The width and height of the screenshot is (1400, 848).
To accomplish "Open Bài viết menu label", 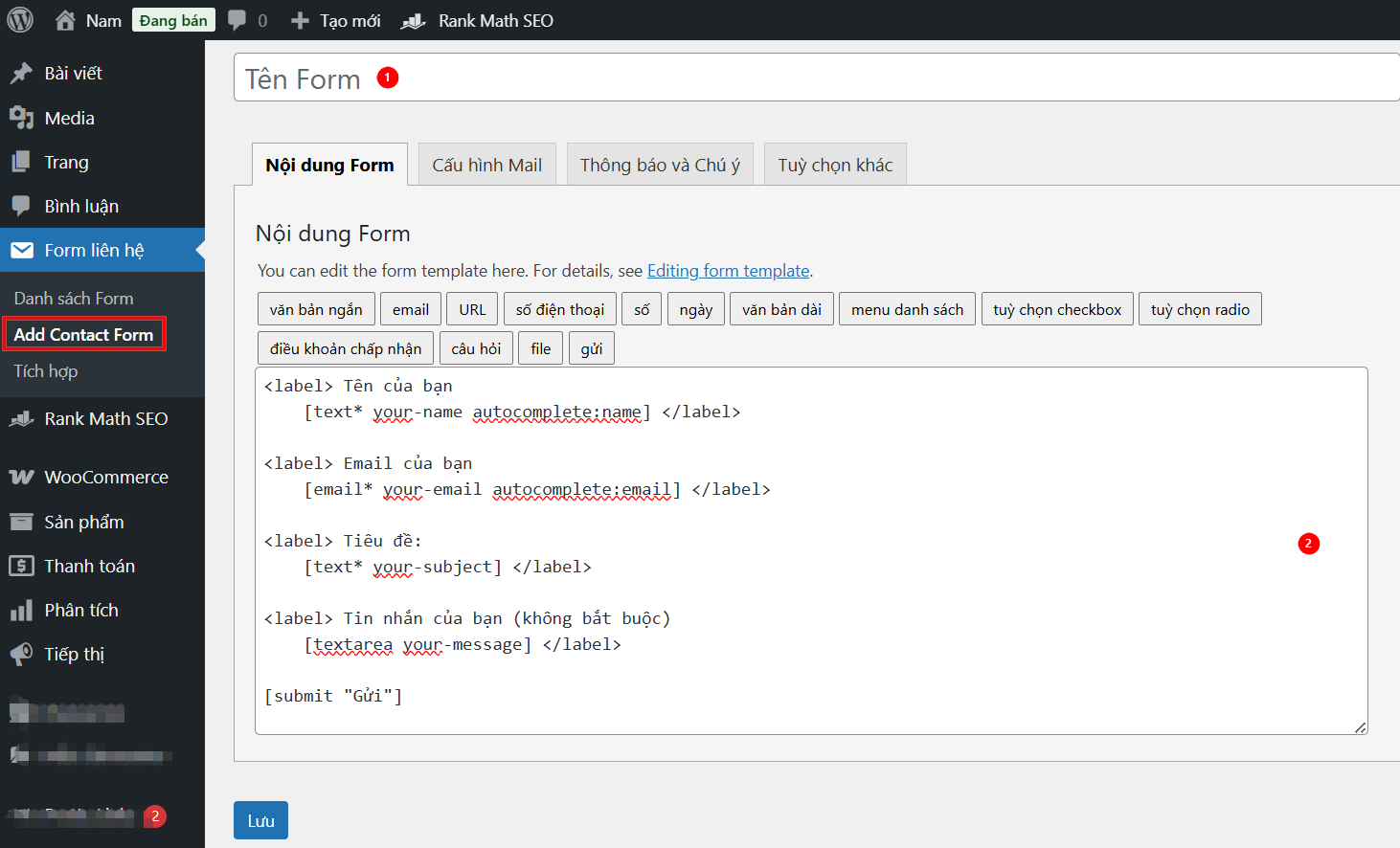I will 73,74.
